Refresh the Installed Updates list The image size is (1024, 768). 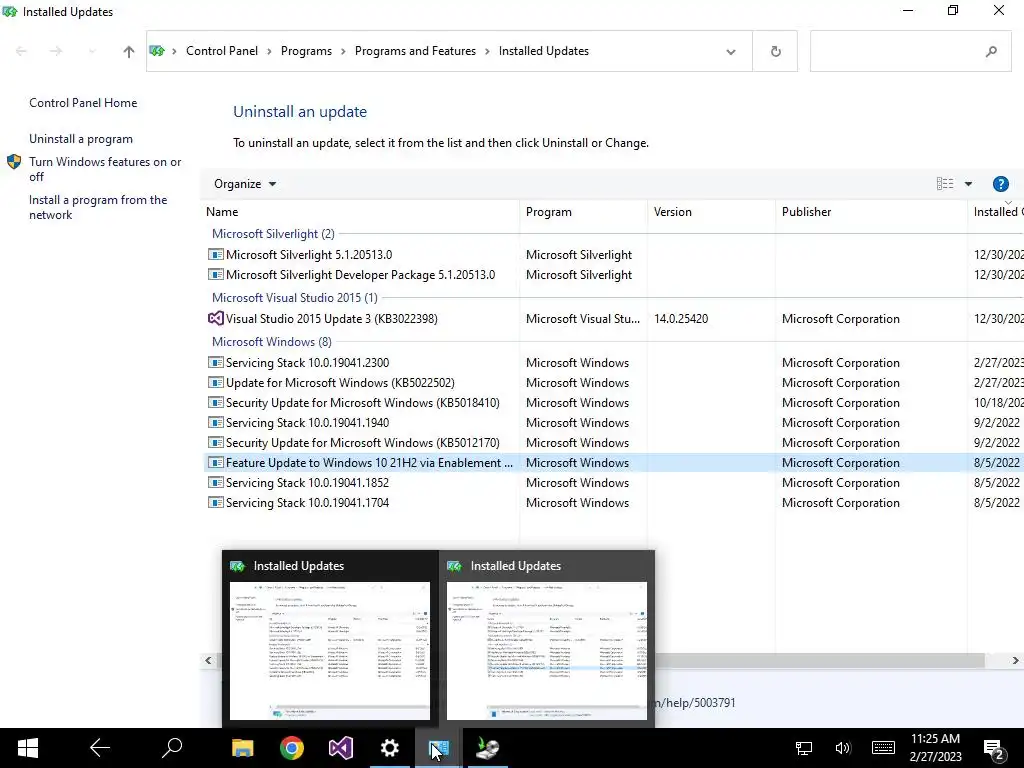click(775, 51)
